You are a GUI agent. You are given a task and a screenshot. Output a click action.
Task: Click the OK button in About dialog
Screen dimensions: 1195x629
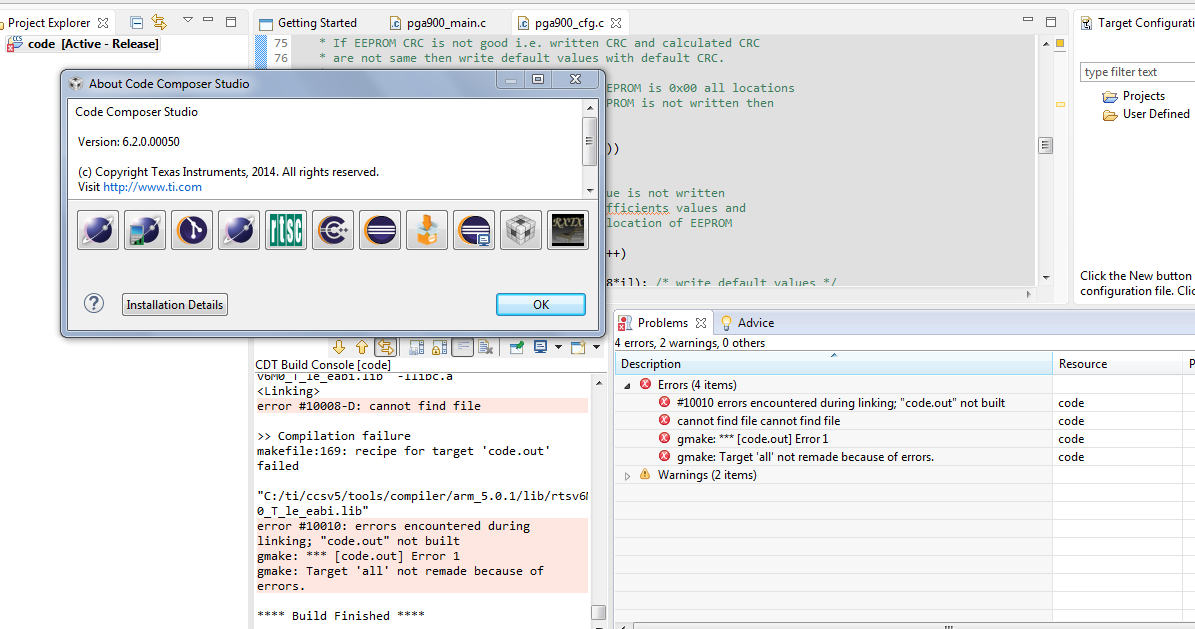click(x=541, y=304)
